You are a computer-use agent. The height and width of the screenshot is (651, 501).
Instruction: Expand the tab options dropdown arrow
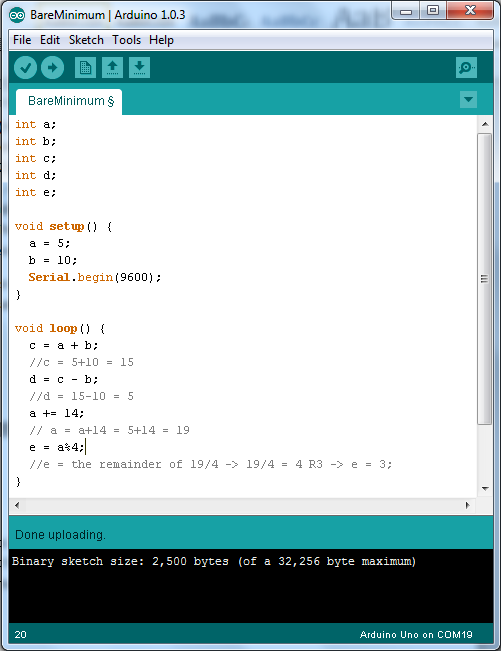point(469,100)
